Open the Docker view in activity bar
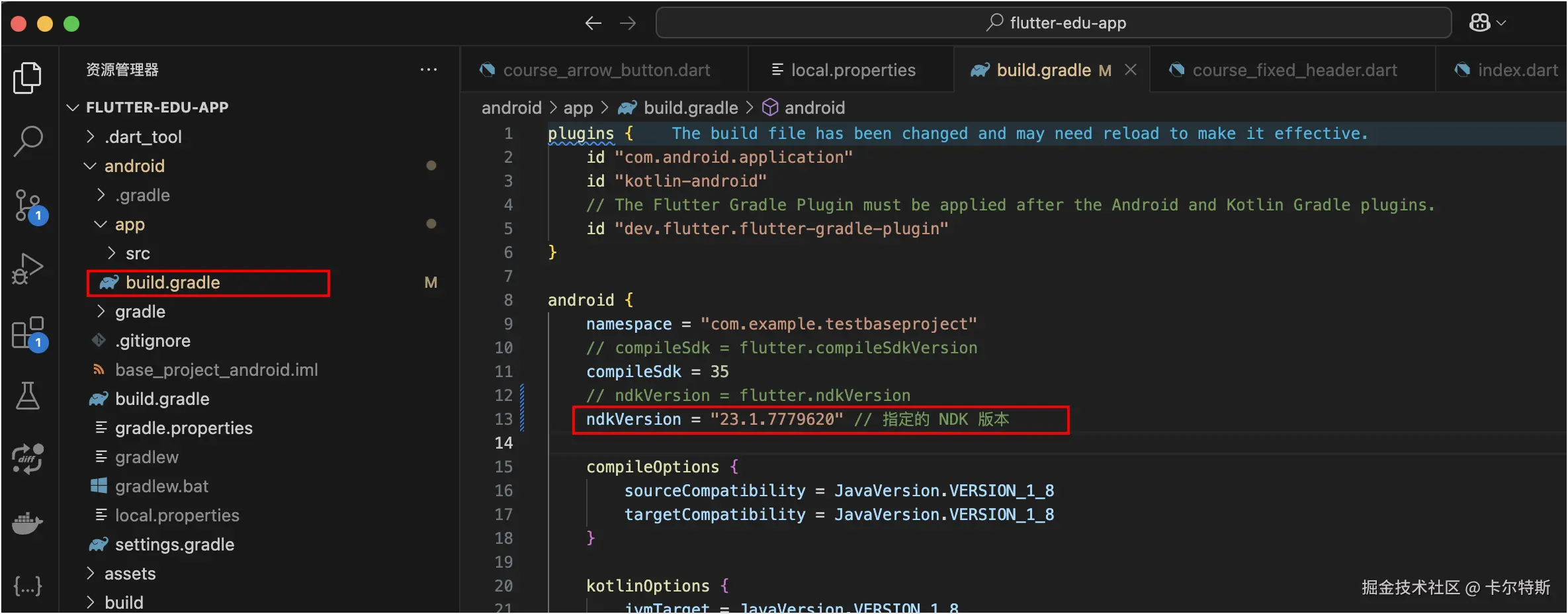 28,523
